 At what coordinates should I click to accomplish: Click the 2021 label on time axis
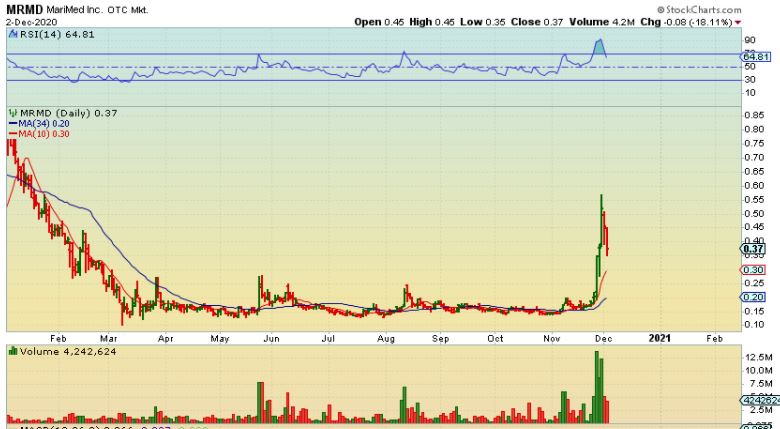coord(660,338)
